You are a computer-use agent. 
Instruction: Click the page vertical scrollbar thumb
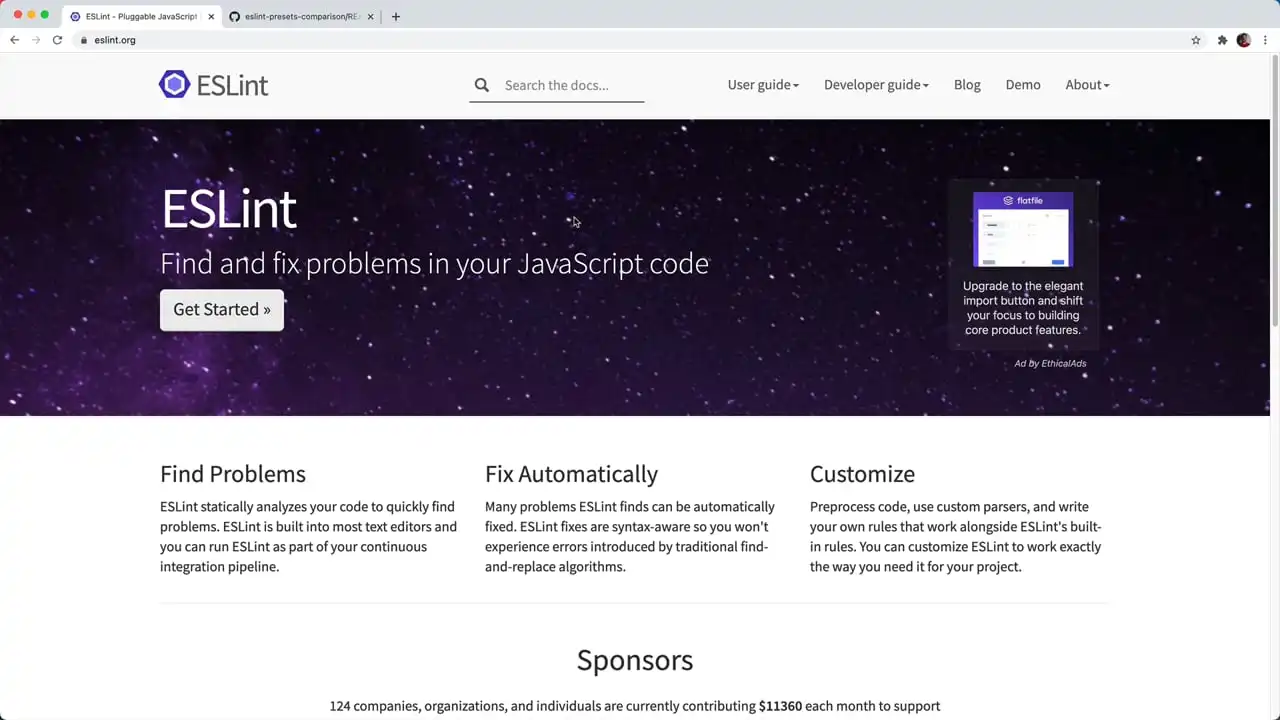click(x=1274, y=190)
